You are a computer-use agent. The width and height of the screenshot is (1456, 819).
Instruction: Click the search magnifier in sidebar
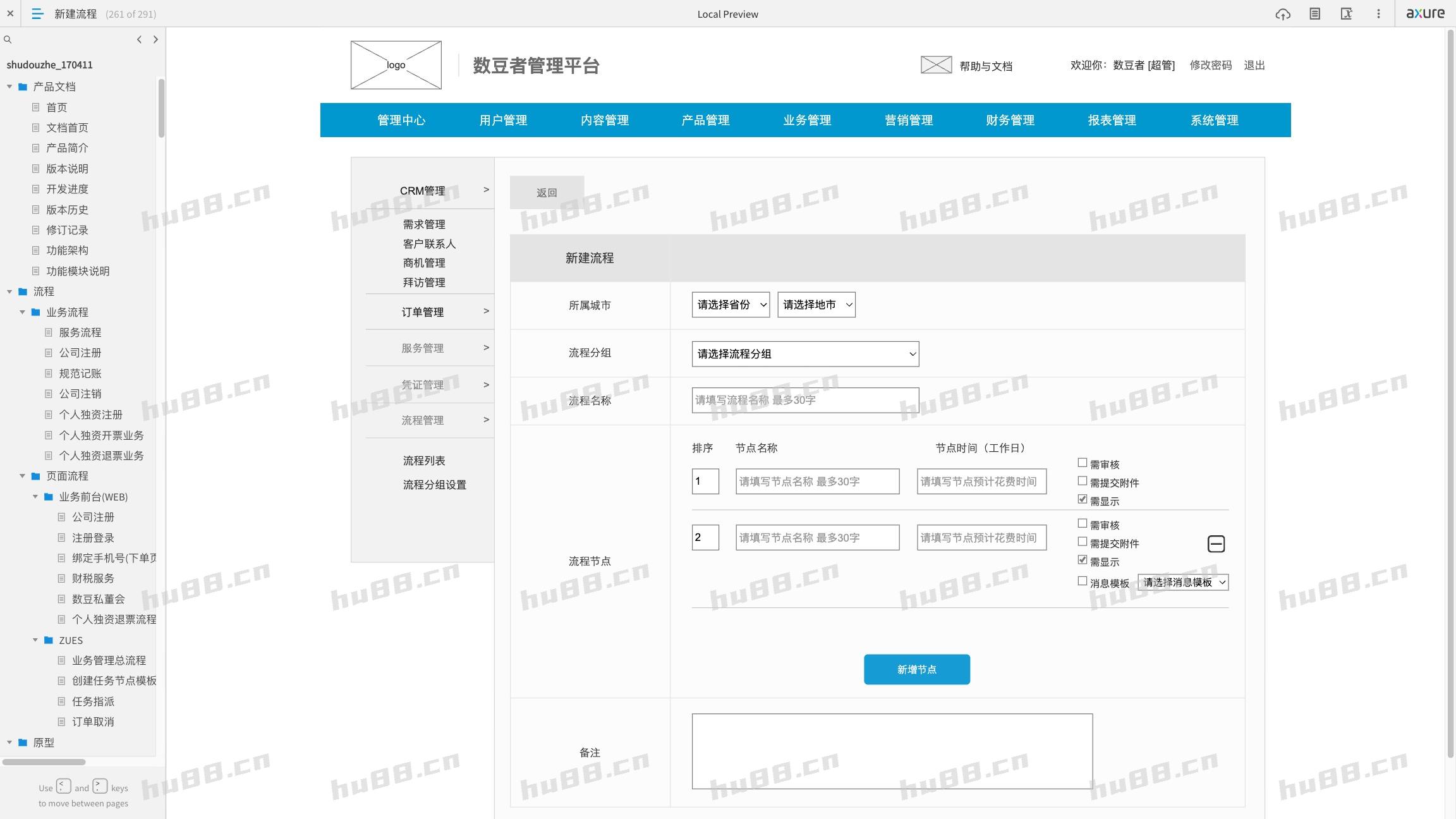pos(8,40)
